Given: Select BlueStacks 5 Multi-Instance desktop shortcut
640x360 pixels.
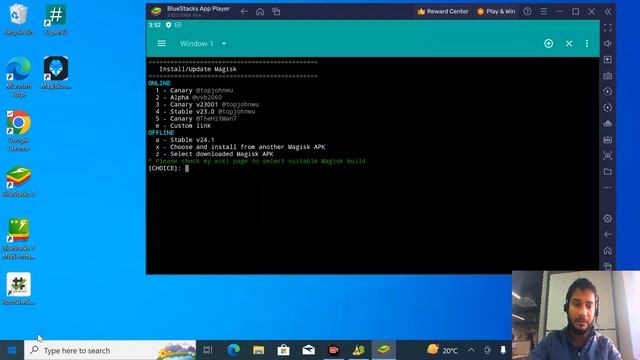Looking at the screenshot, I should coord(18,239).
